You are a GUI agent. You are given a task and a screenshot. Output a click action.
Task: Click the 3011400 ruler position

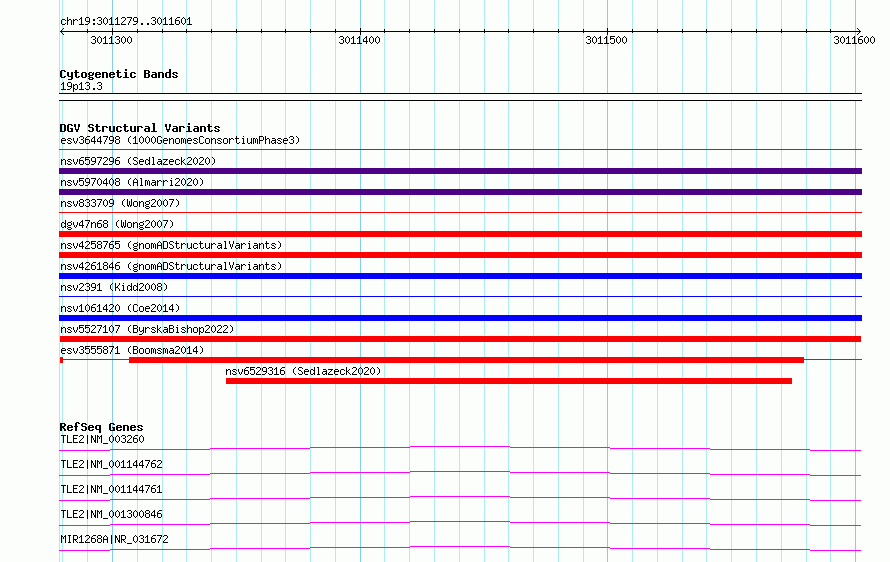tap(359, 40)
